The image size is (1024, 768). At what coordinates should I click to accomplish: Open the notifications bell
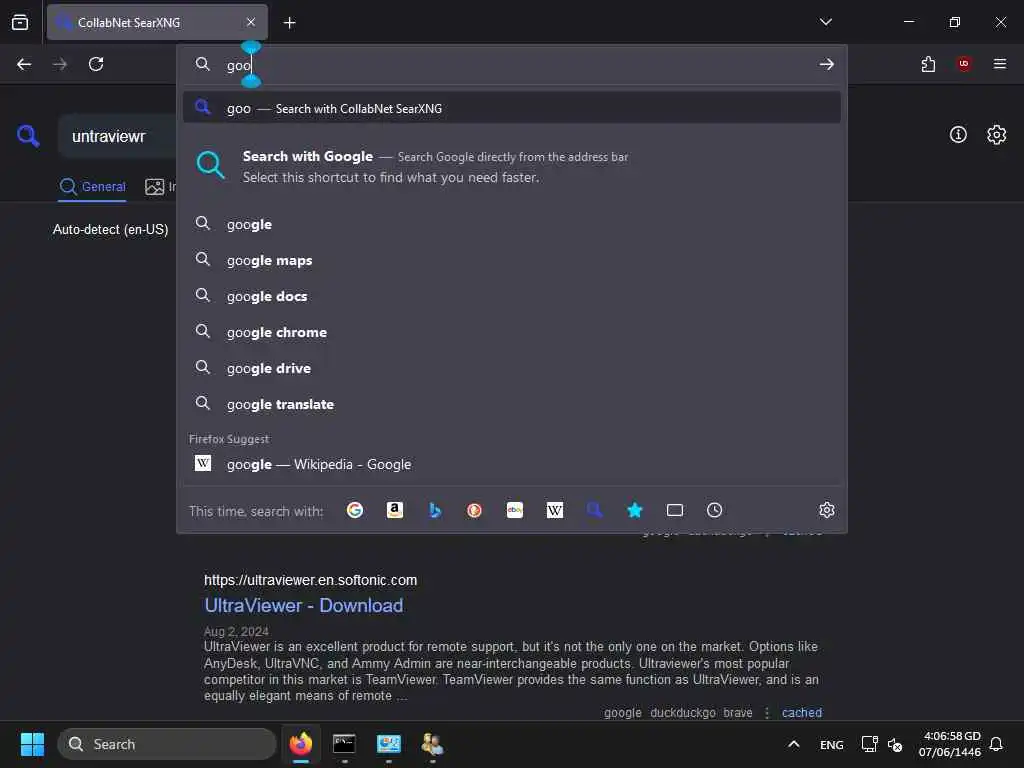(996, 744)
